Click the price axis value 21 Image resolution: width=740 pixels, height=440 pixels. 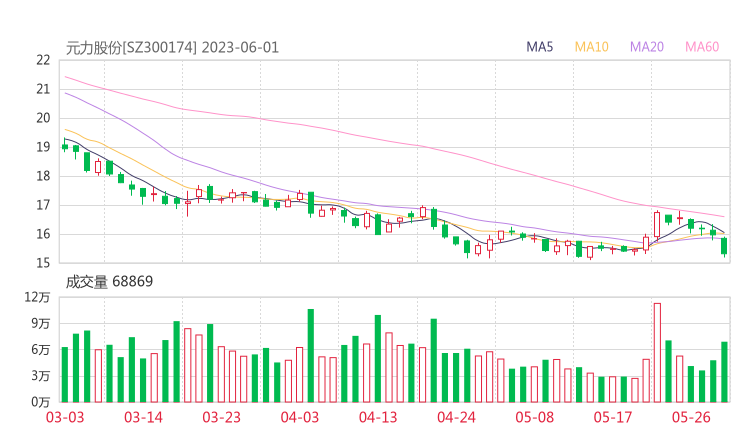(43, 89)
